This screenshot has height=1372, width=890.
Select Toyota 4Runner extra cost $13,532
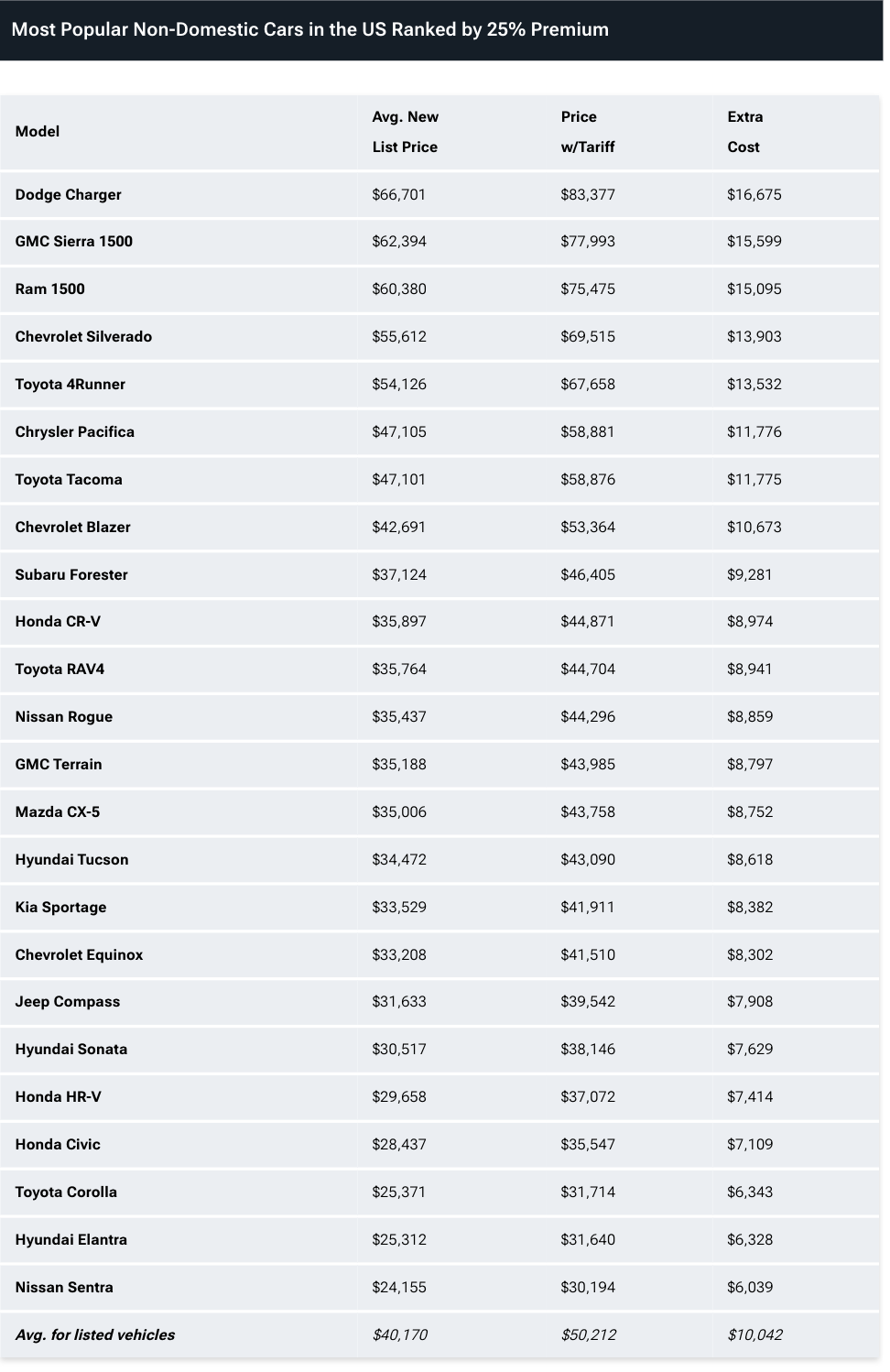(754, 384)
